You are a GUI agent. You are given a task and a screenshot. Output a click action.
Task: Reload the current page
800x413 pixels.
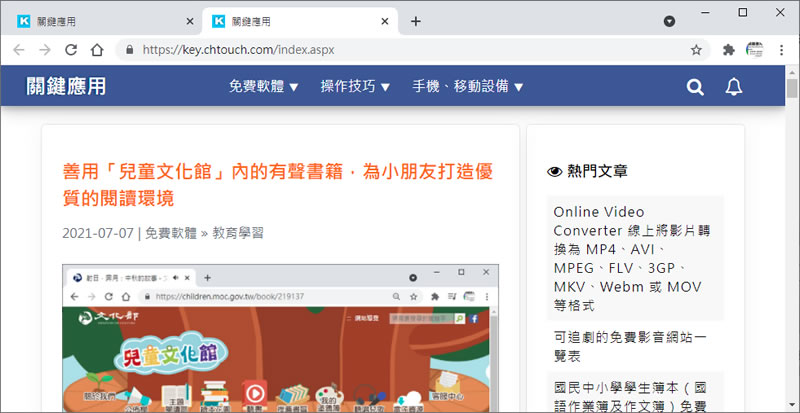coord(71,50)
